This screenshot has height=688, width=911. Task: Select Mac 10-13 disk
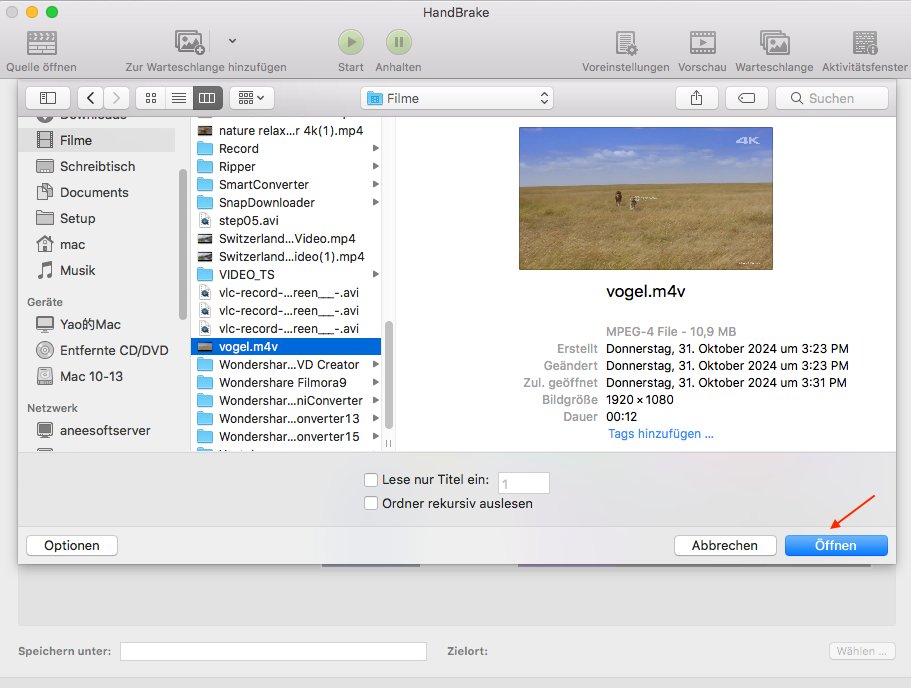pos(96,377)
